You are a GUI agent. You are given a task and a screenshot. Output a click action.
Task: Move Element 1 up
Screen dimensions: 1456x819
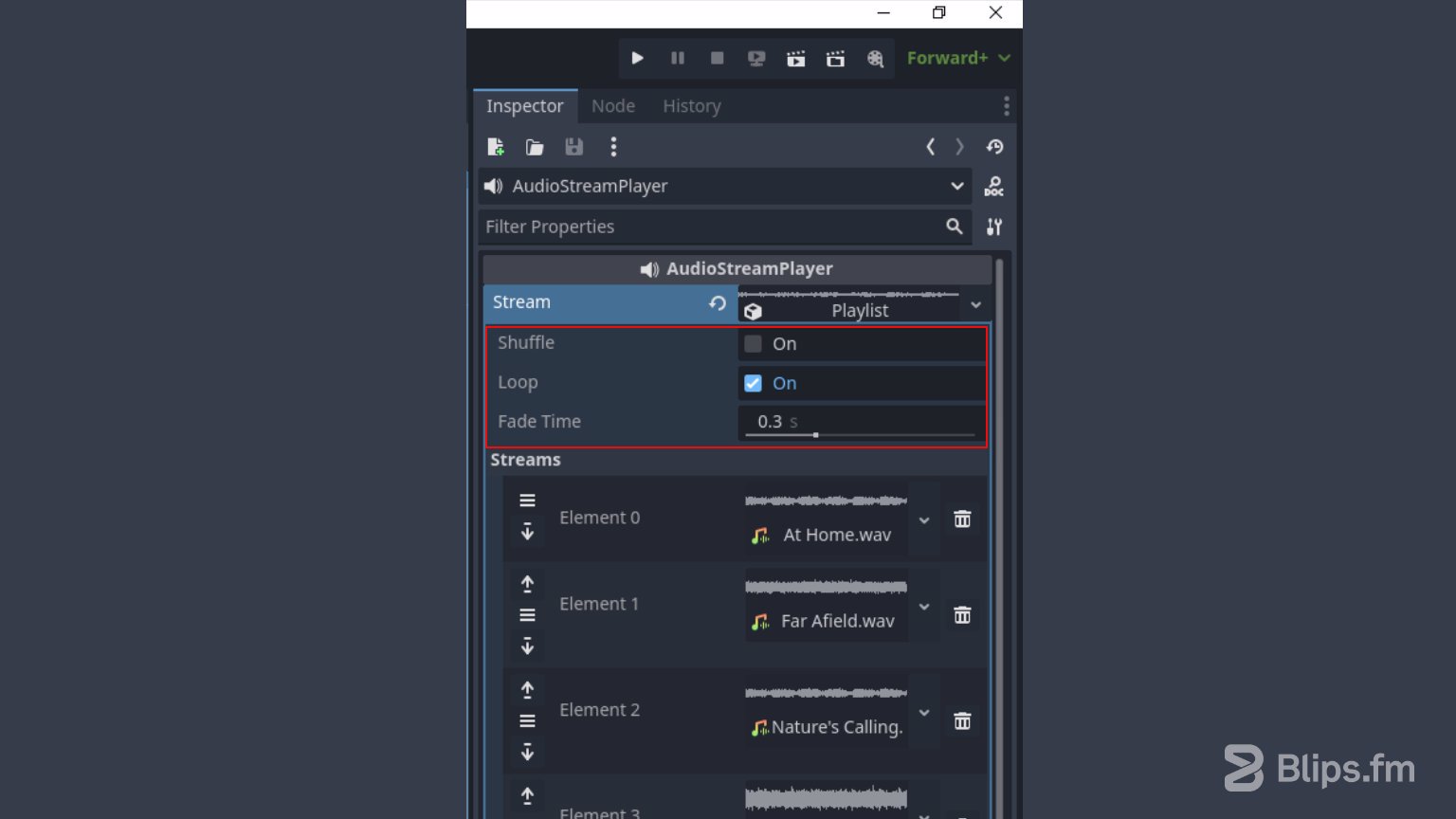pos(527,584)
